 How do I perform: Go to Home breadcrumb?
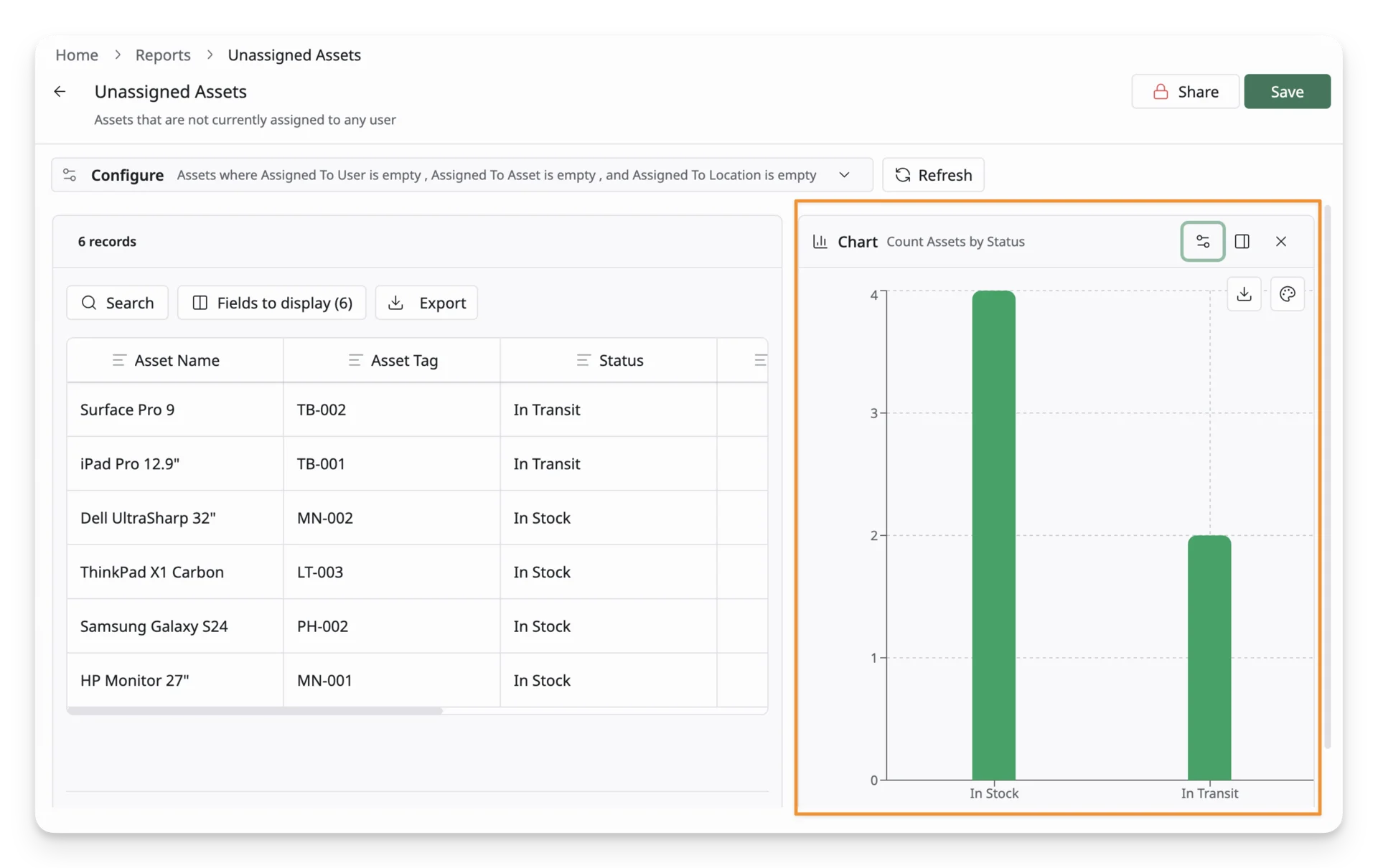click(x=77, y=55)
